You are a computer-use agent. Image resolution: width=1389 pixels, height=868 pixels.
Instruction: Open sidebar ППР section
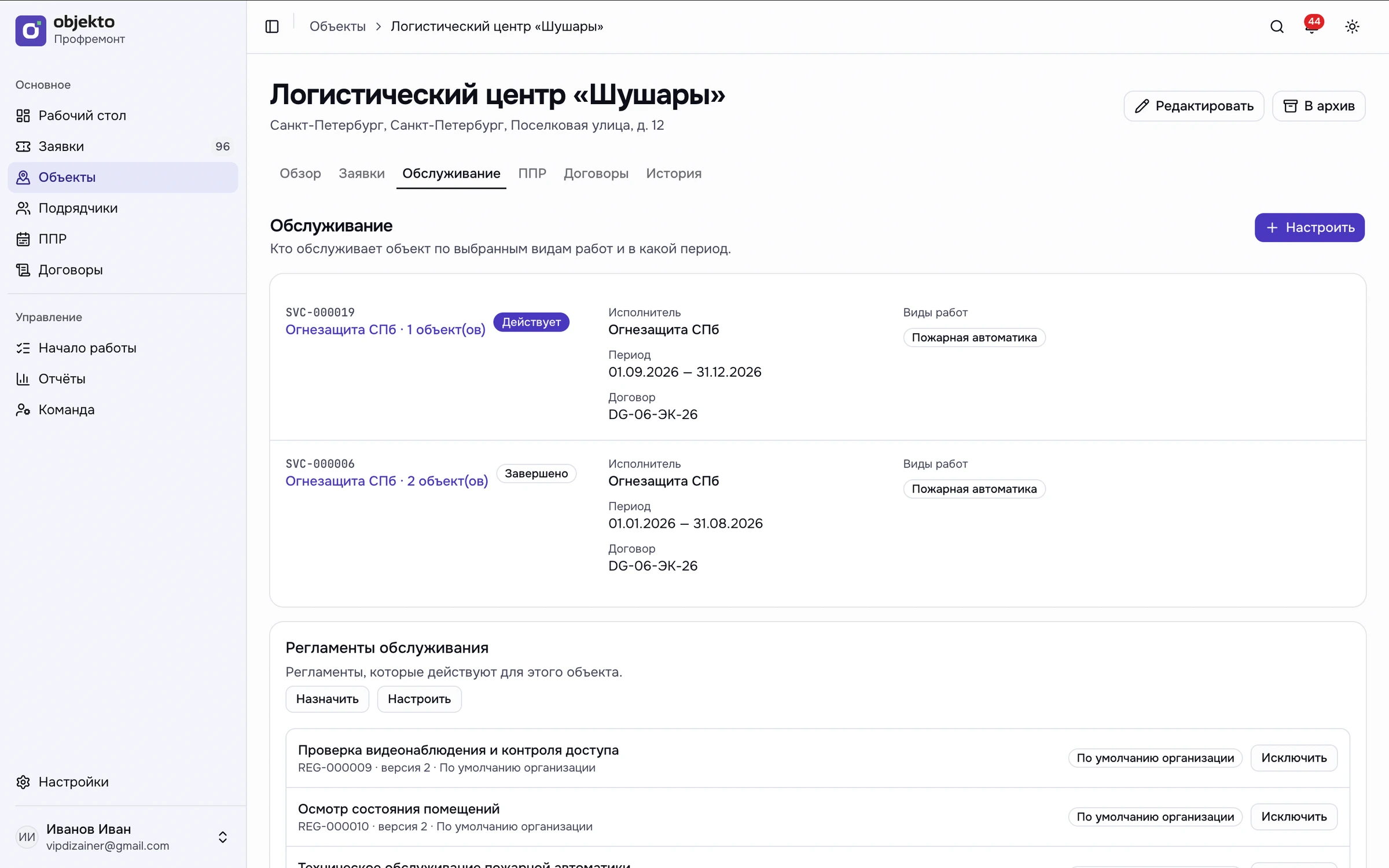pyautogui.click(x=123, y=239)
